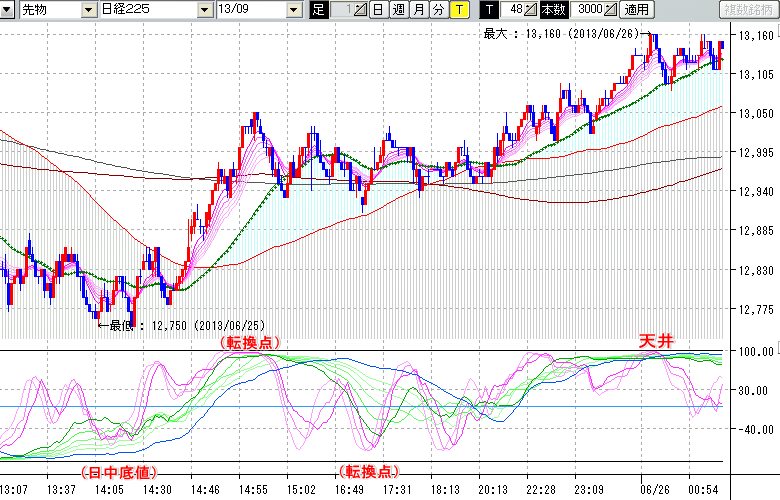The width and height of the screenshot is (780, 500).
Task: Click the spinner next to the 48 field
Action: coord(530,10)
